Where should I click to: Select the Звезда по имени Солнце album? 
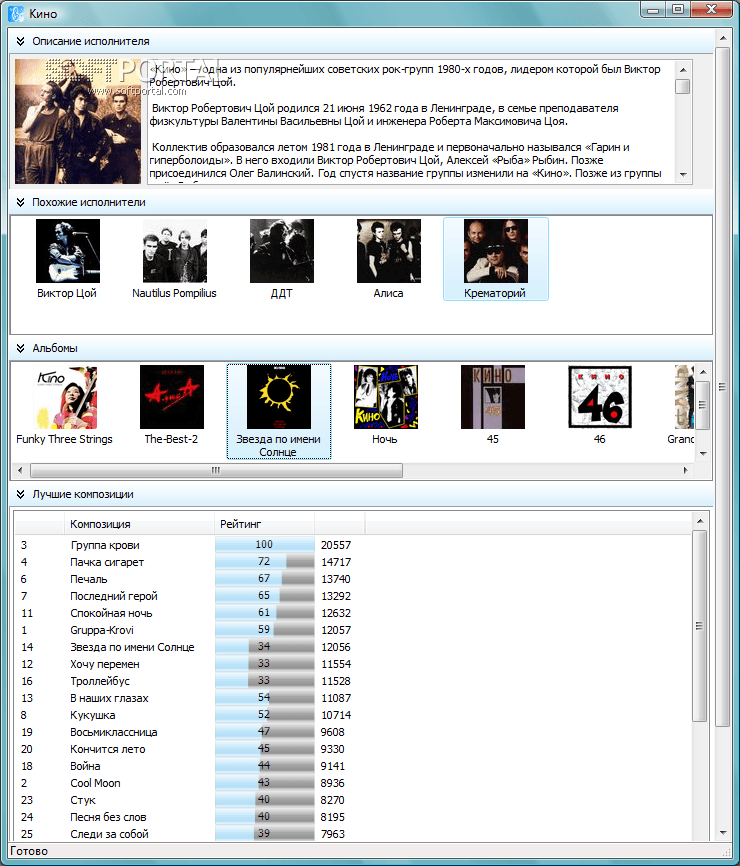pos(279,411)
